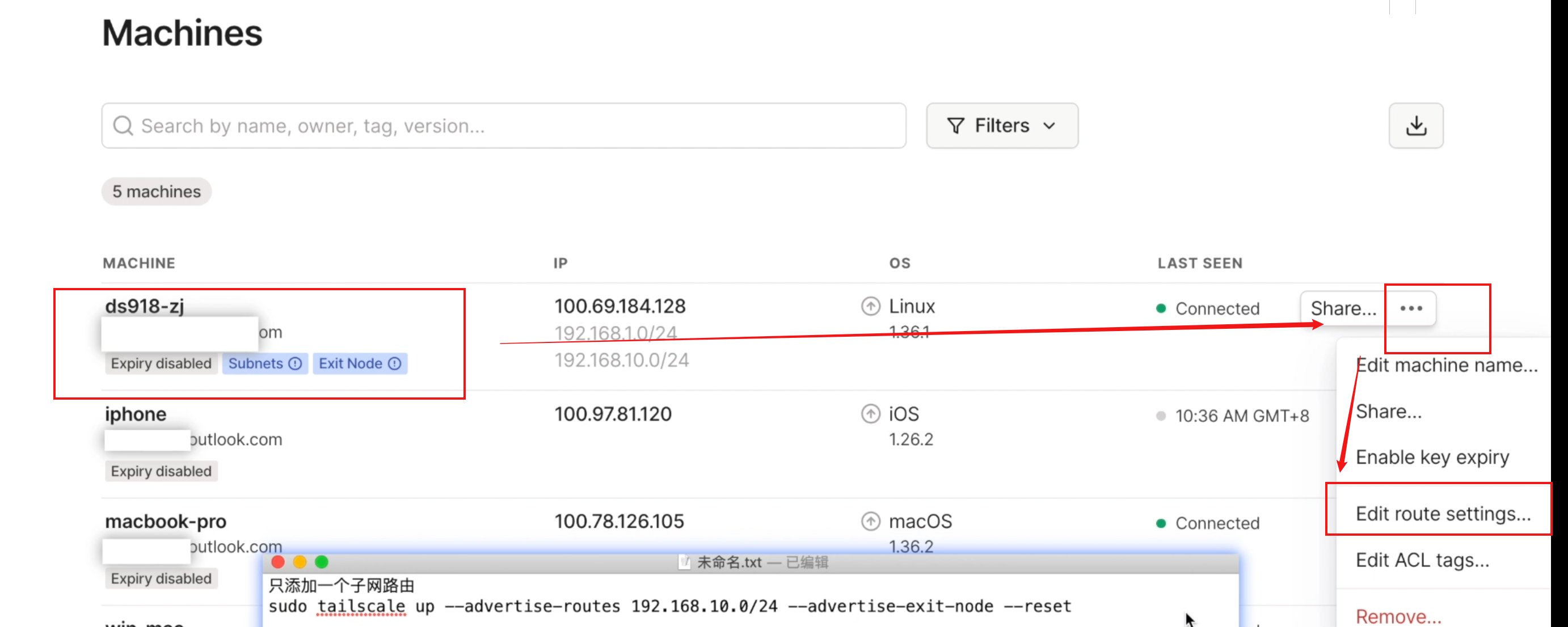Click Remove in the context menu
1568x627 pixels.
coord(1398,616)
